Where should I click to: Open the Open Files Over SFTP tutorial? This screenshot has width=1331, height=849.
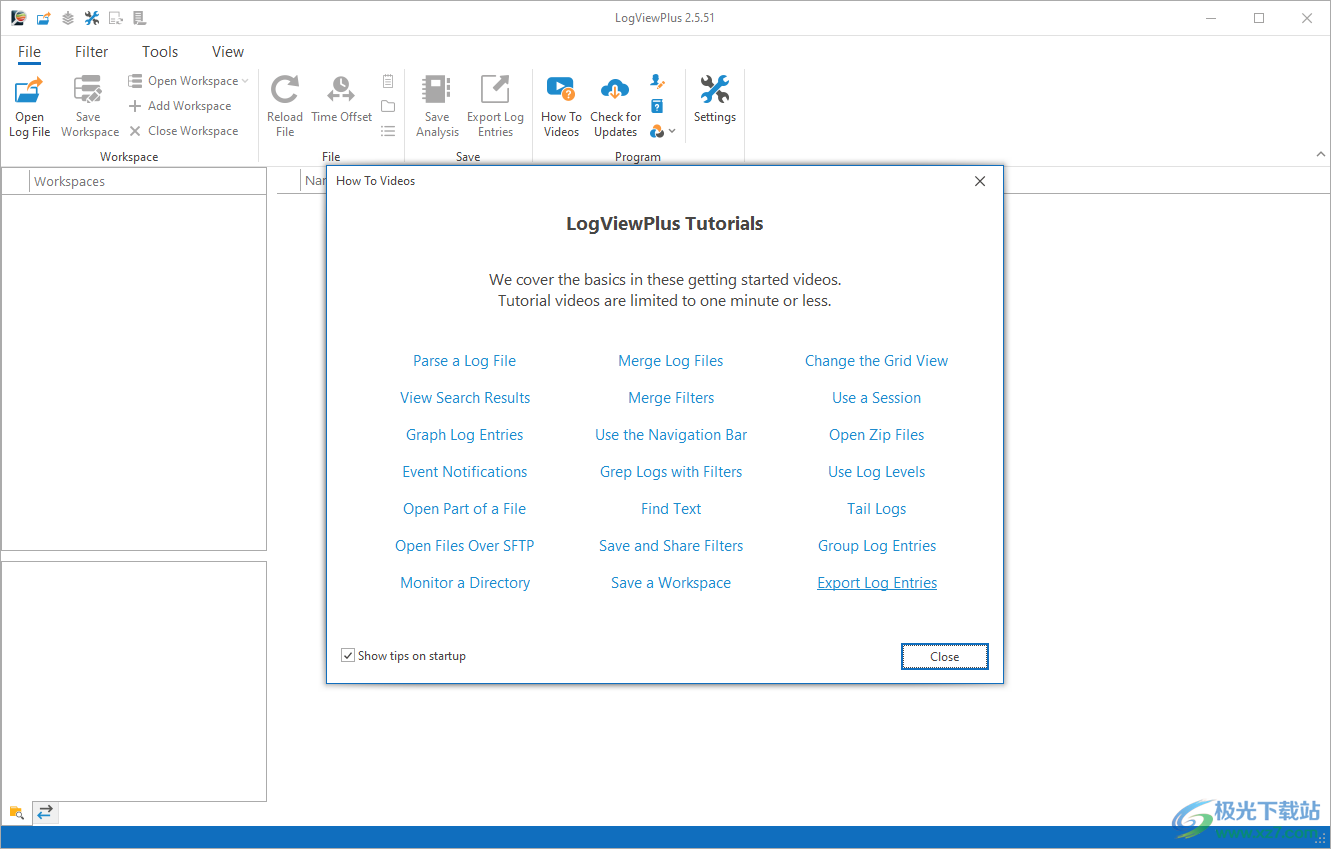(x=465, y=546)
